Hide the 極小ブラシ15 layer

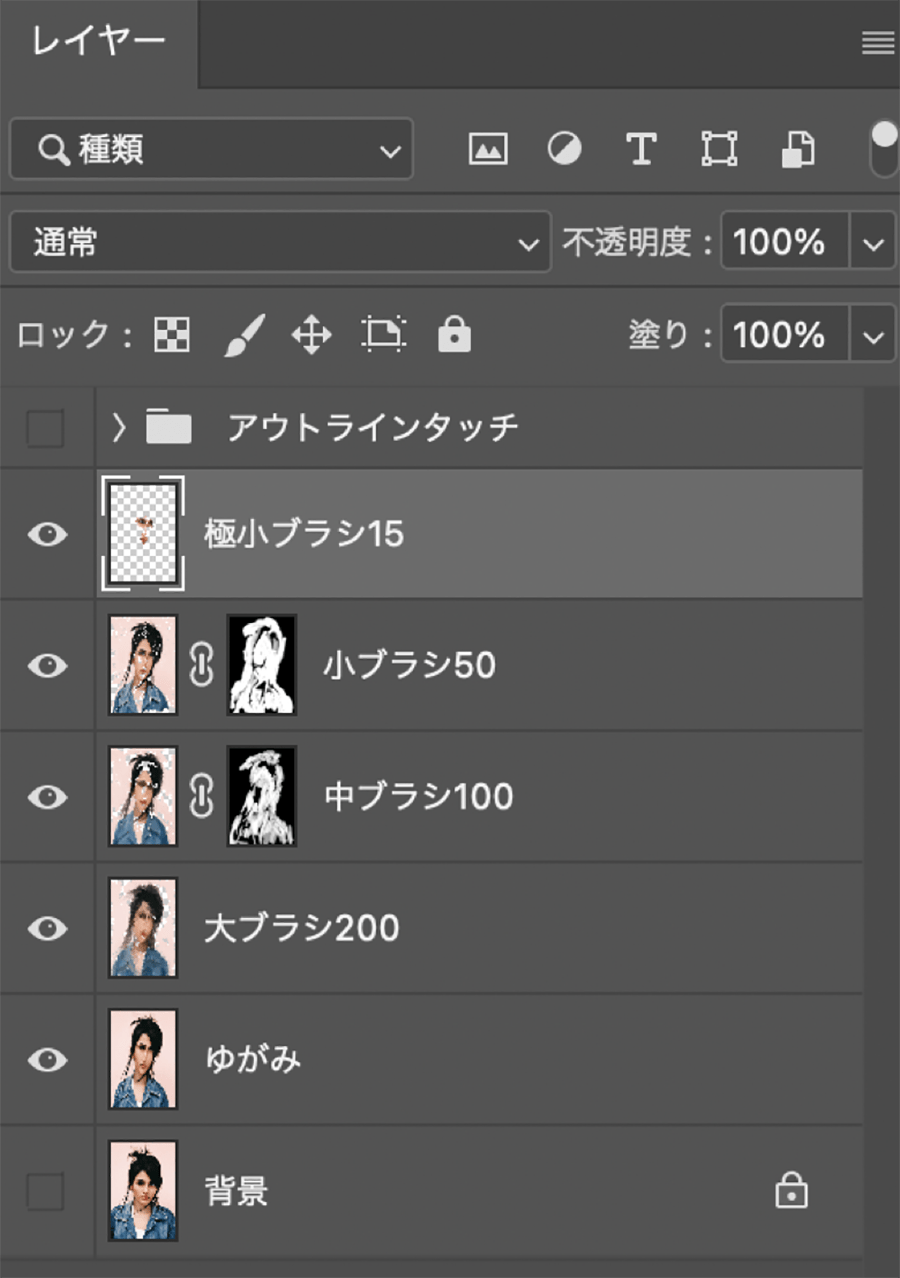(47, 534)
